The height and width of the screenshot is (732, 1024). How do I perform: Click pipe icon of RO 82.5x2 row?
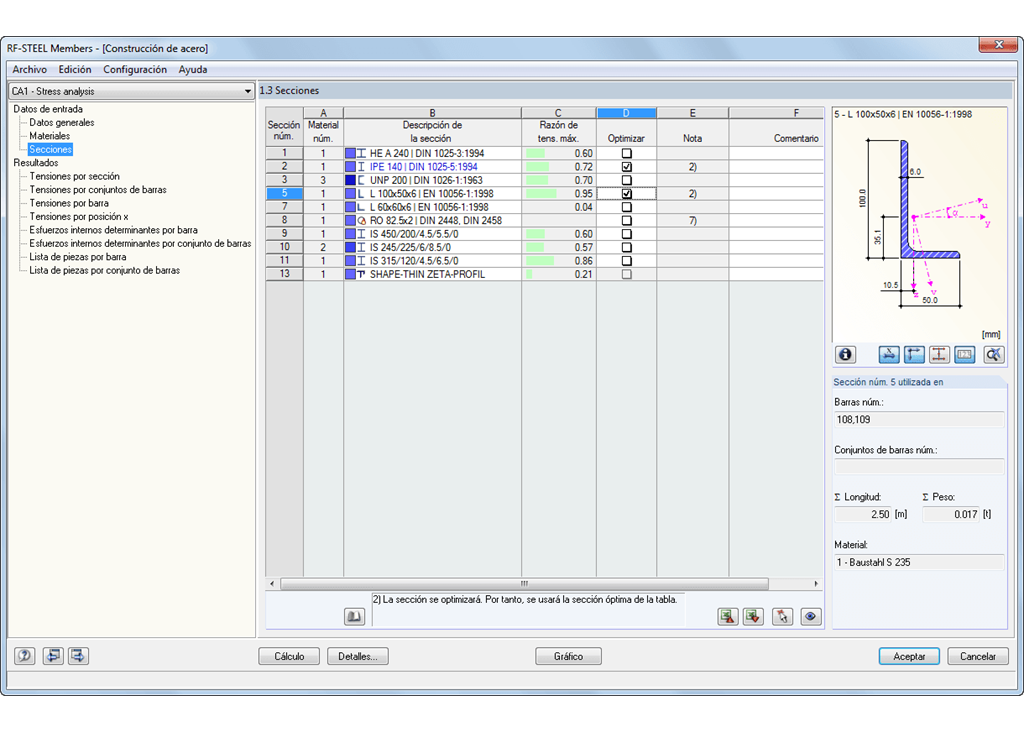(x=361, y=221)
